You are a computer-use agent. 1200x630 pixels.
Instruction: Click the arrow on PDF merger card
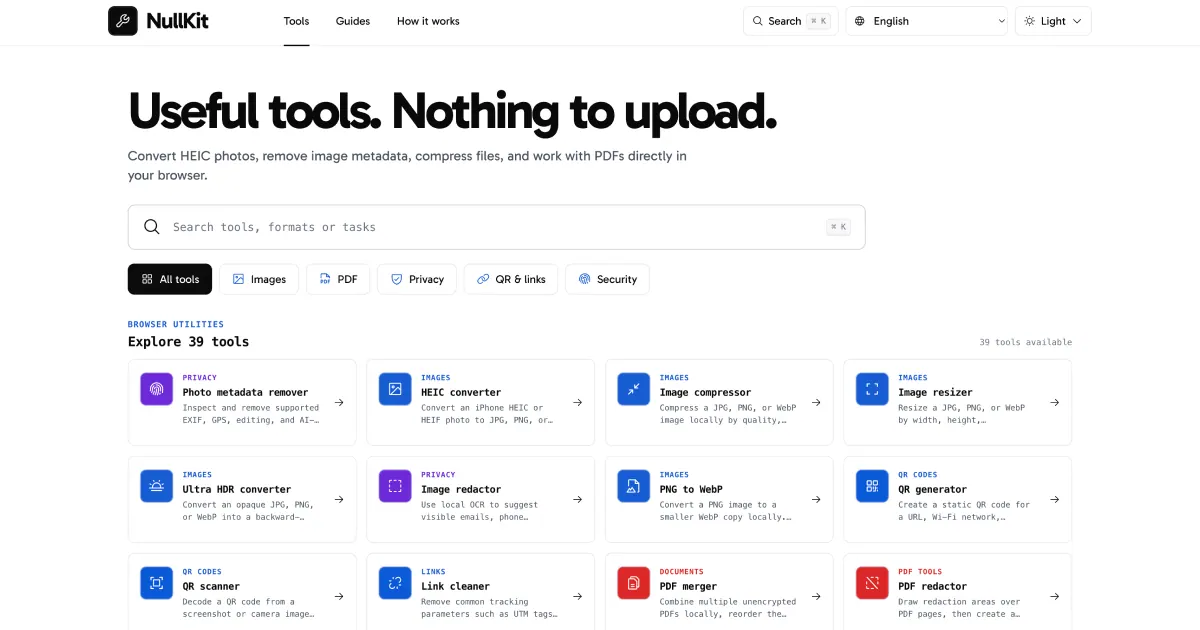[x=816, y=596]
